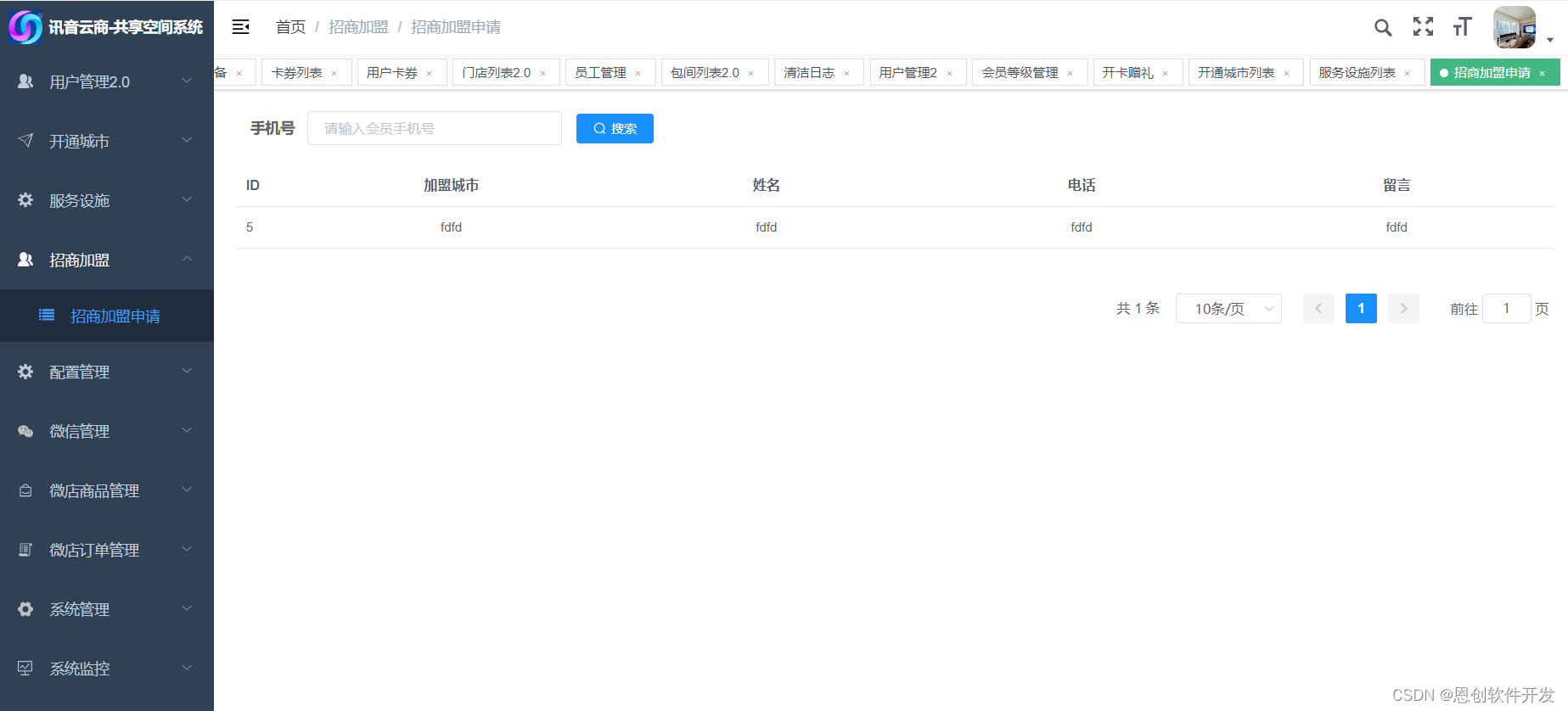Expand the 服务设施 sidebar menu

tap(187, 199)
